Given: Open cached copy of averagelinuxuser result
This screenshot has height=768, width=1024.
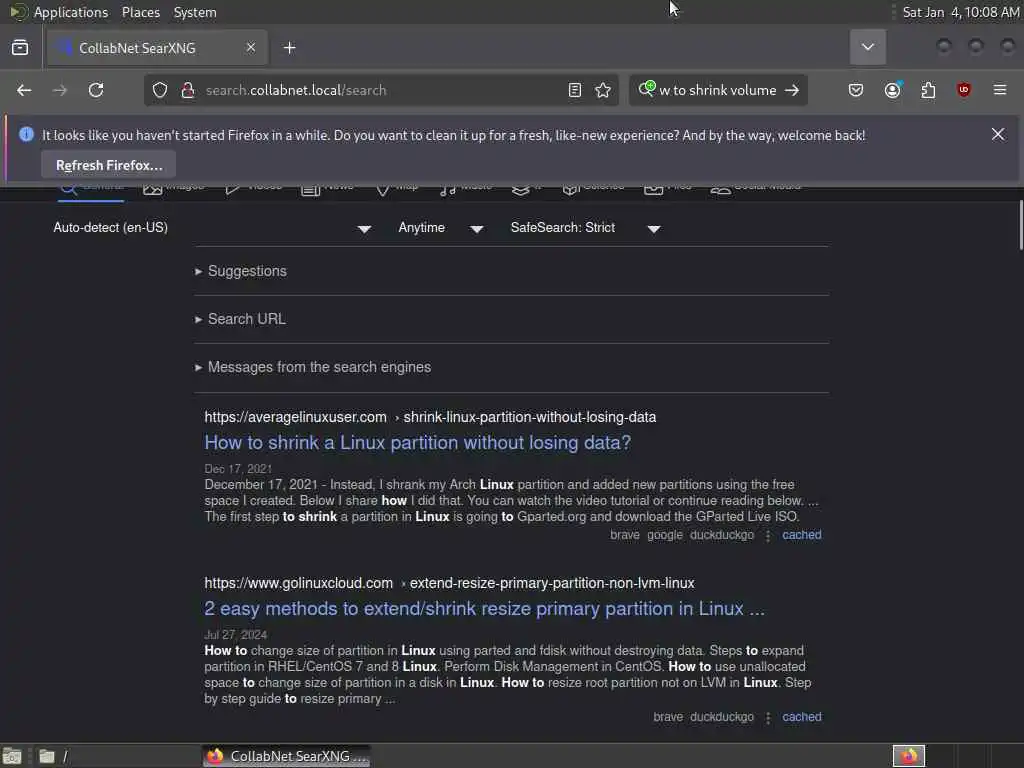Looking at the screenshot, I should 802,535.
